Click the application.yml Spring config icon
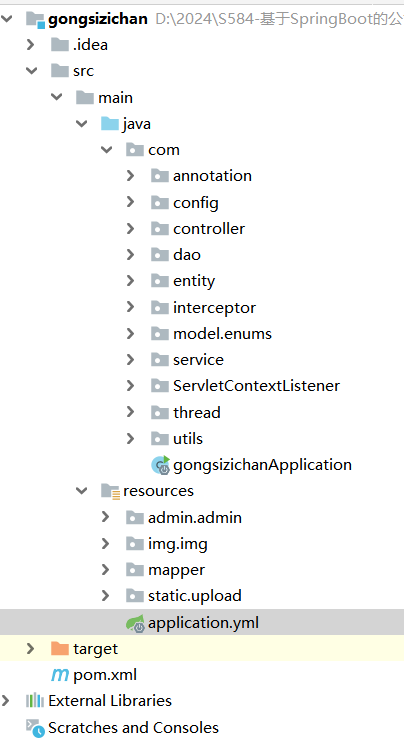The width and height of the screenshot is (404, 742). [135, 623]
